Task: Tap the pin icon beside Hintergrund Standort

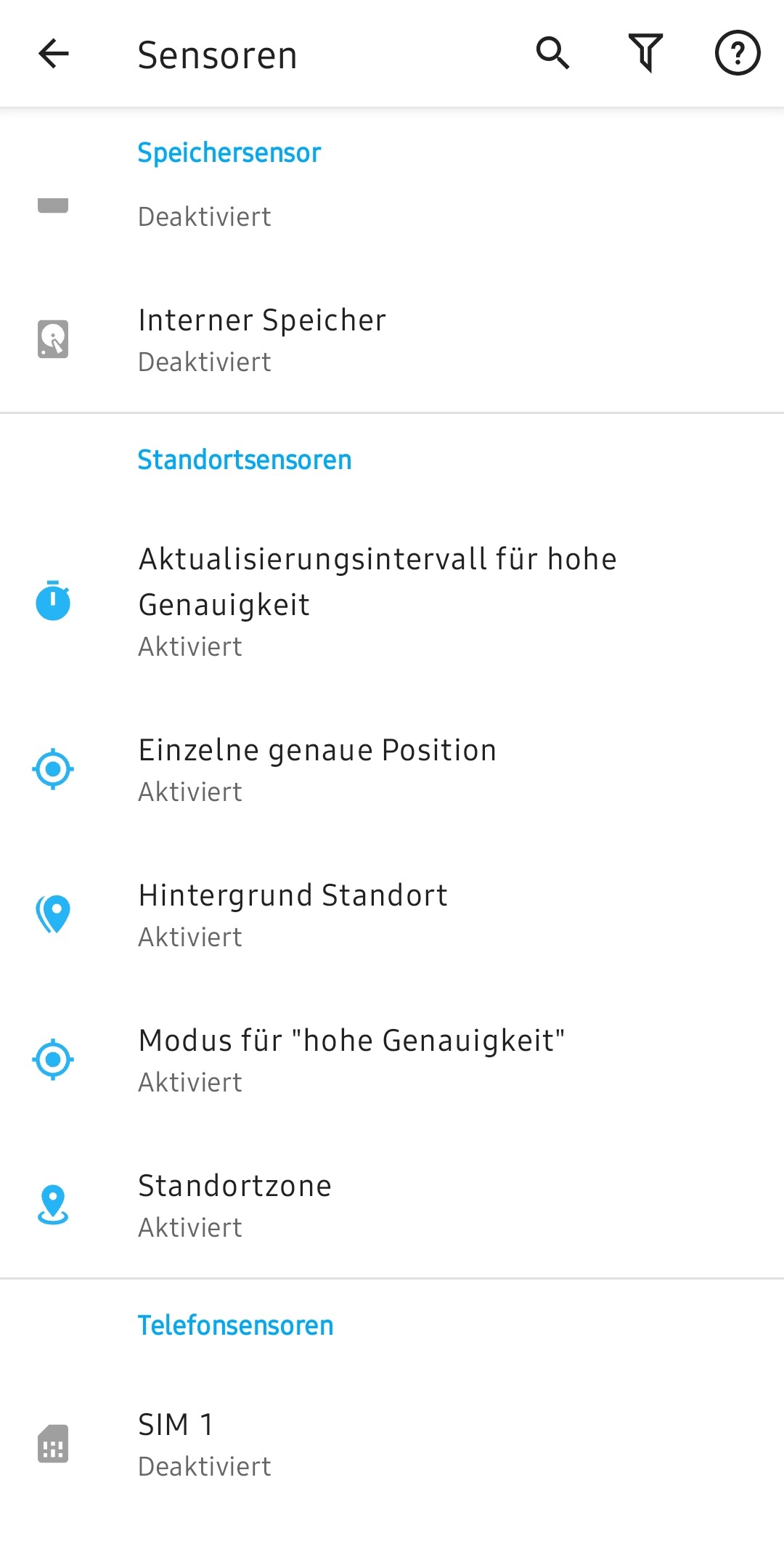Action: [53, 914]
